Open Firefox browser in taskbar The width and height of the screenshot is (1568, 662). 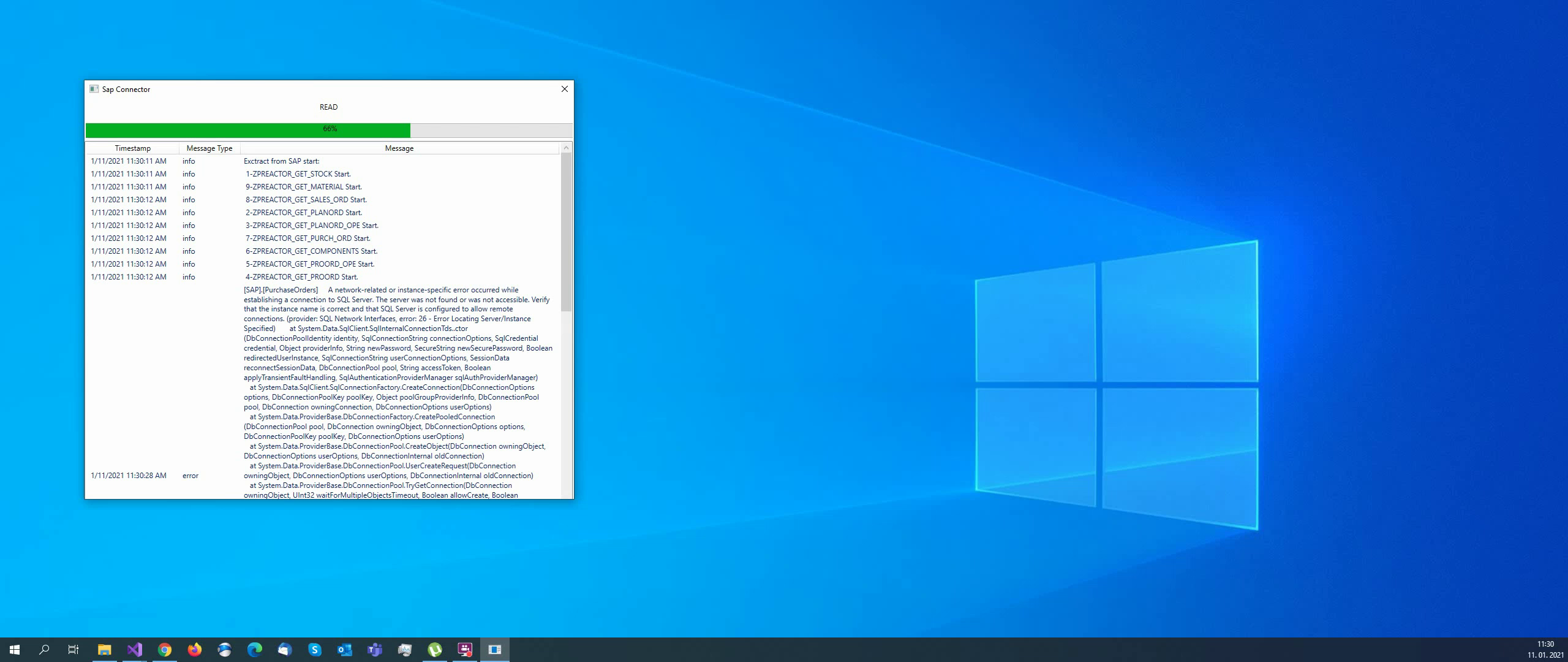195,650
